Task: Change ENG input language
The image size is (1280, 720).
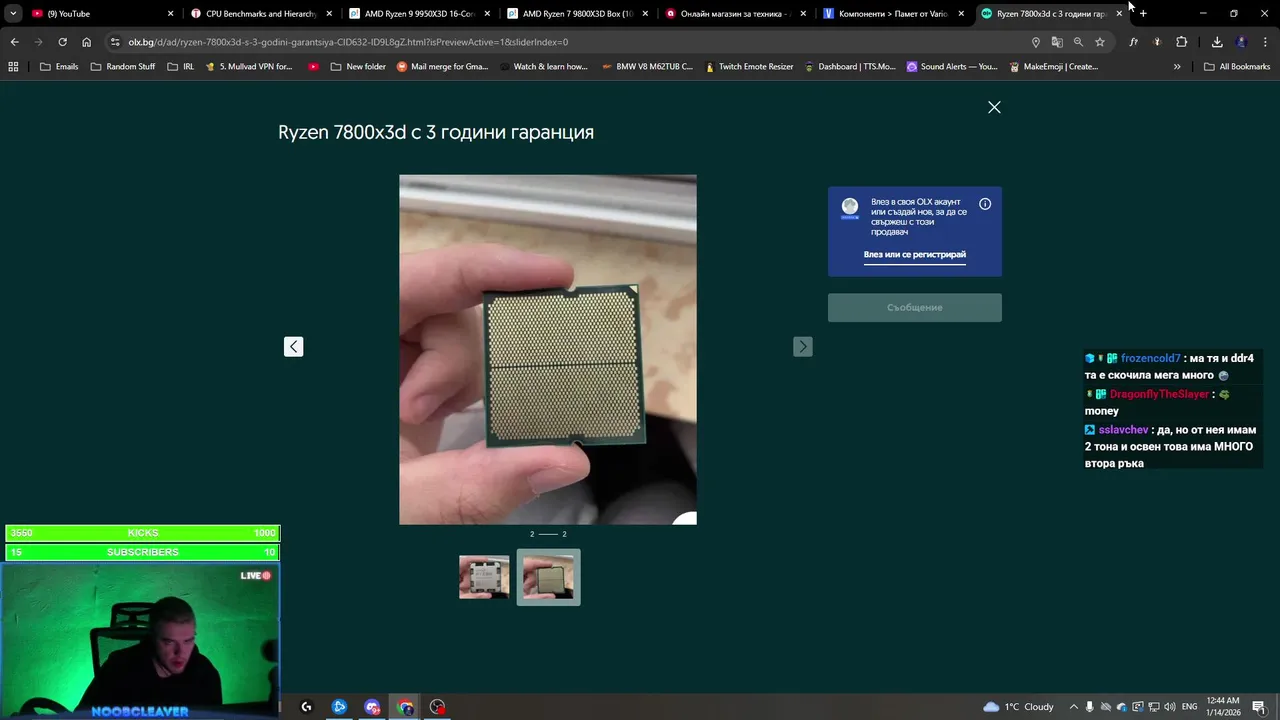Action: pyautogui.click(x=1189, y=707)
